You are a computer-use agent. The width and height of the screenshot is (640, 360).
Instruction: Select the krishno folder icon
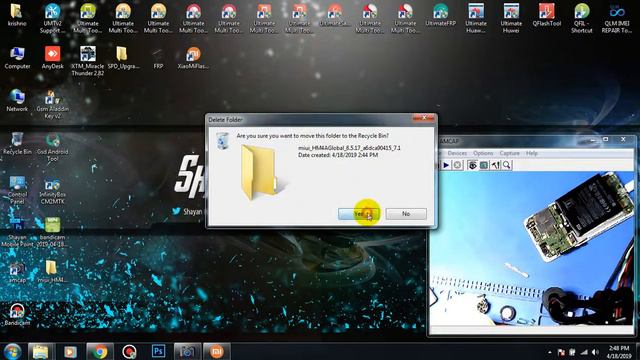pyautogui.click(x=17, y=15)
